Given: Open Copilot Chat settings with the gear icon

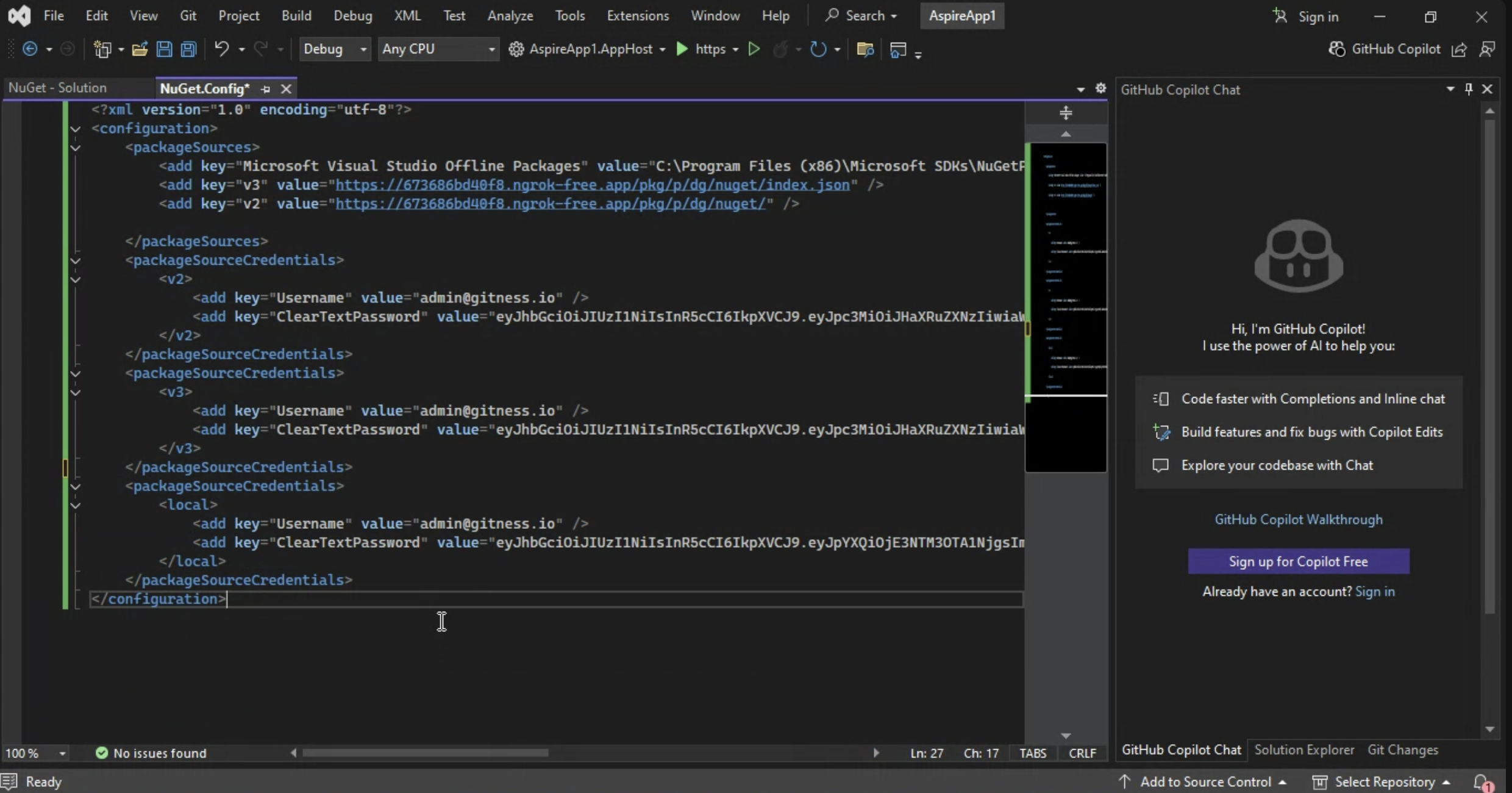Looking at the screenshot, I should (1101, 88).
